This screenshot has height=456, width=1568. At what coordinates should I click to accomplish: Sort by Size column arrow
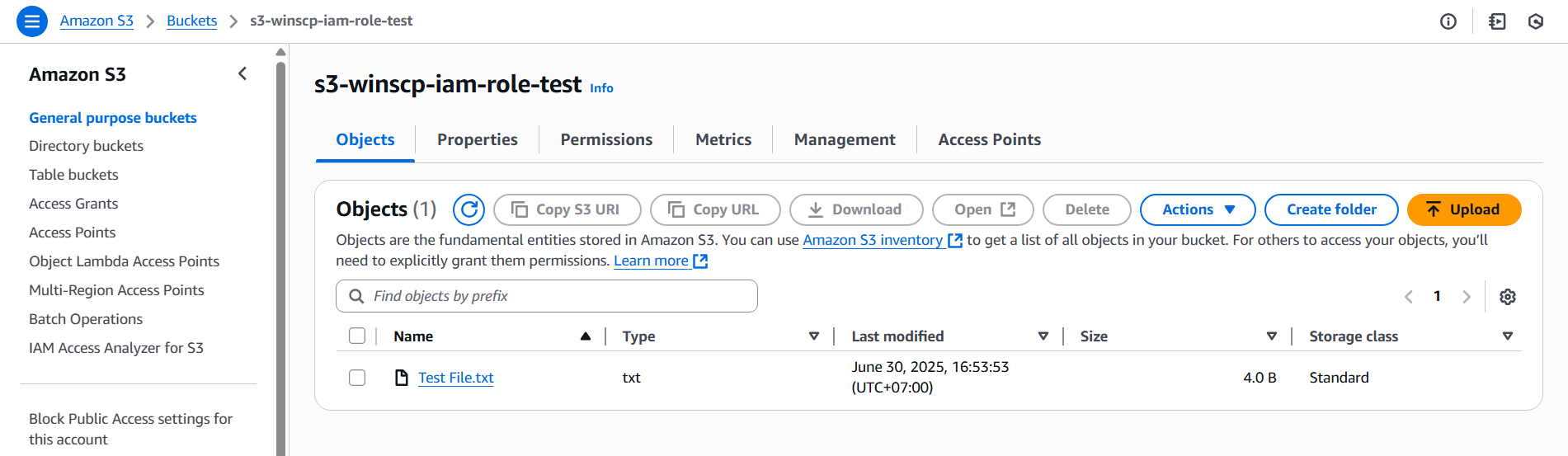[x=1272, y=336]
